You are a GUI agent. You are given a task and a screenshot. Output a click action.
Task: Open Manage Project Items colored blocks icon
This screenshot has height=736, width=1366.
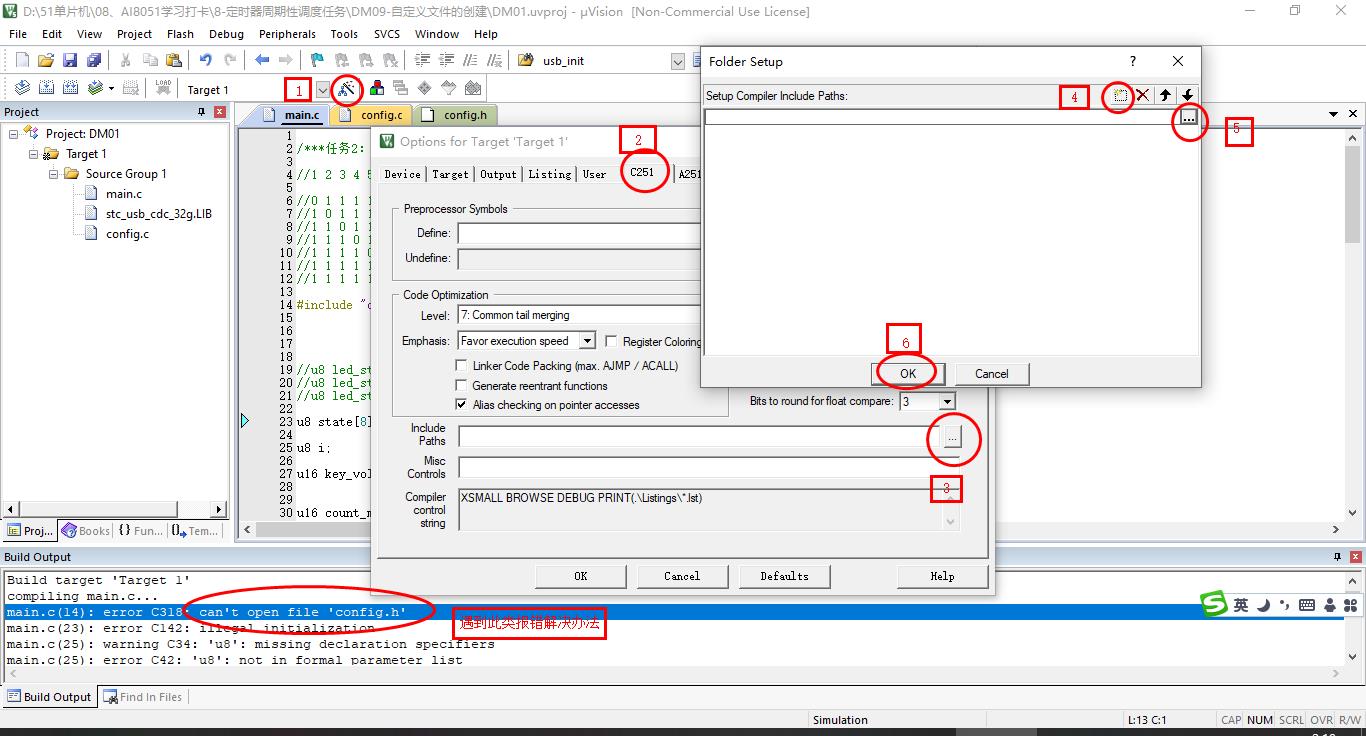click(x=377, y=89)
